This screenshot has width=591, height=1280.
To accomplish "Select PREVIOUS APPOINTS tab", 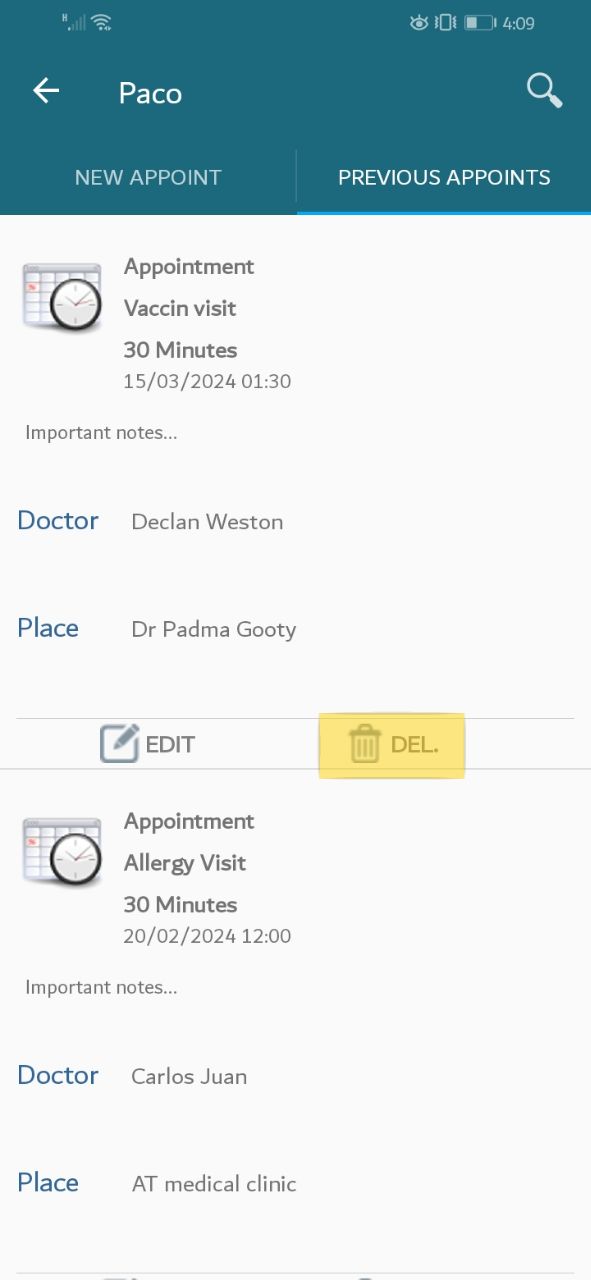I will (444, 178).
